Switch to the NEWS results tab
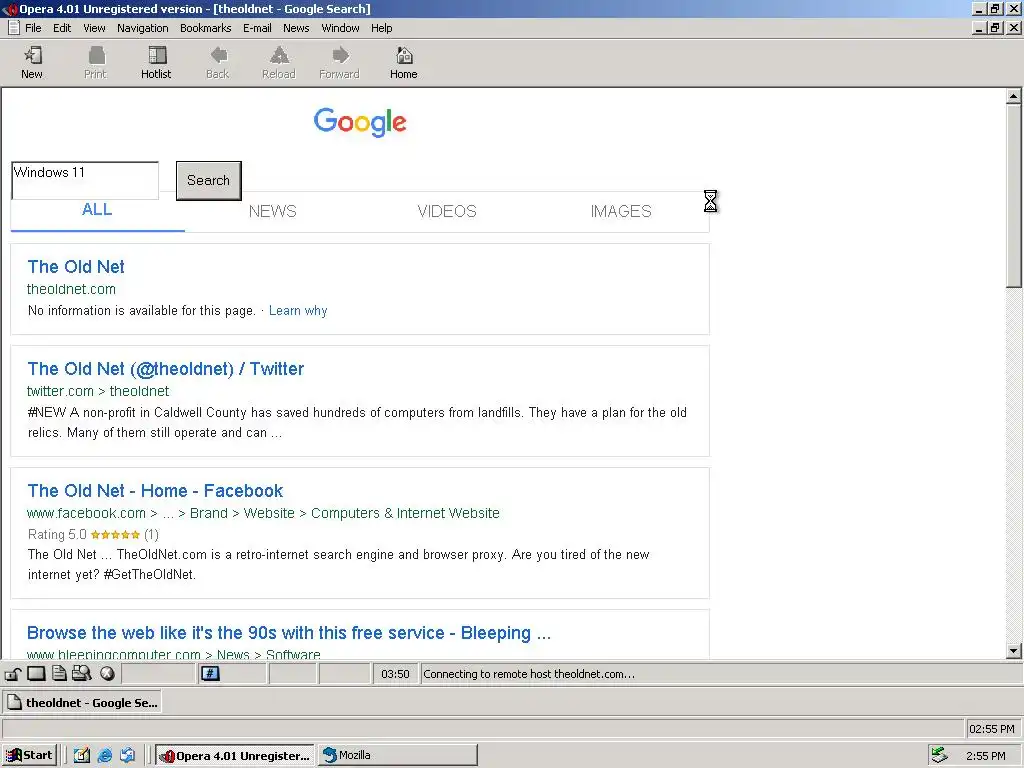1024x768 pixels. point(272,211)
